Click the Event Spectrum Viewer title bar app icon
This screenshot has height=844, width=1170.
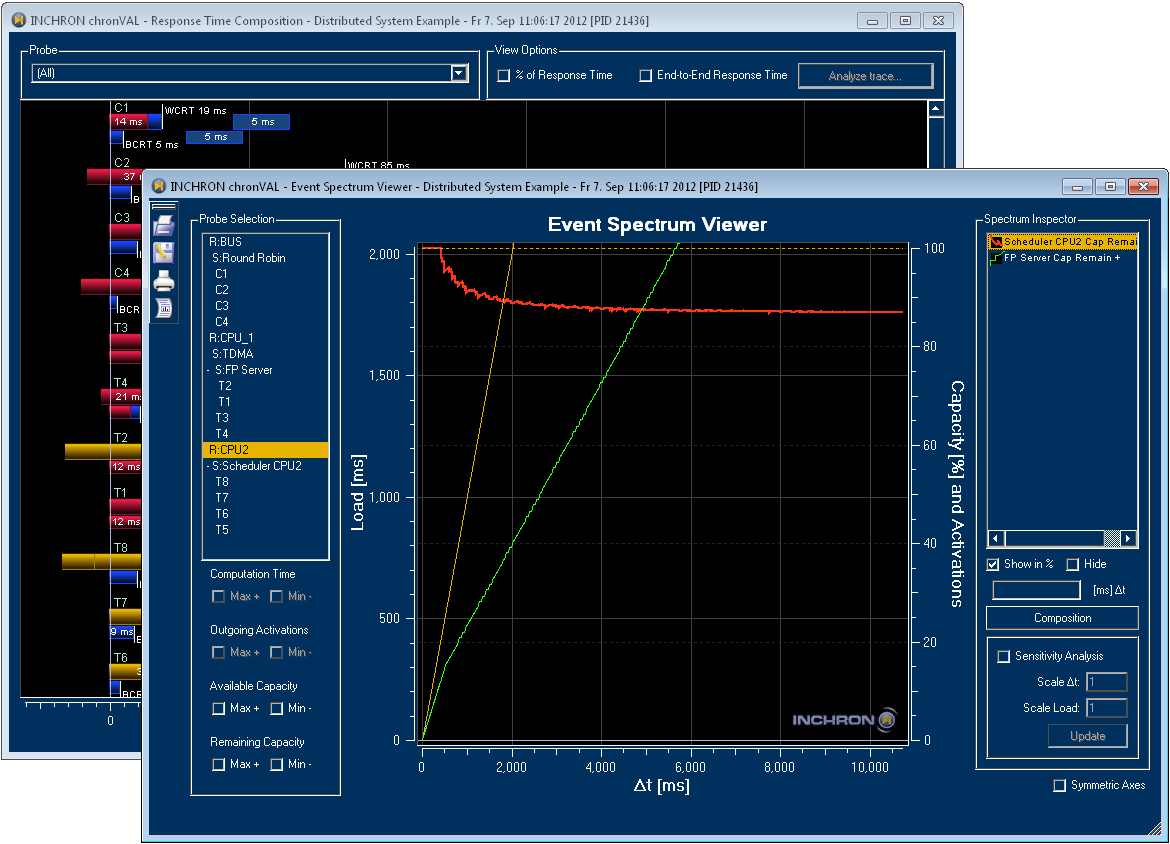tap(158, 187)
